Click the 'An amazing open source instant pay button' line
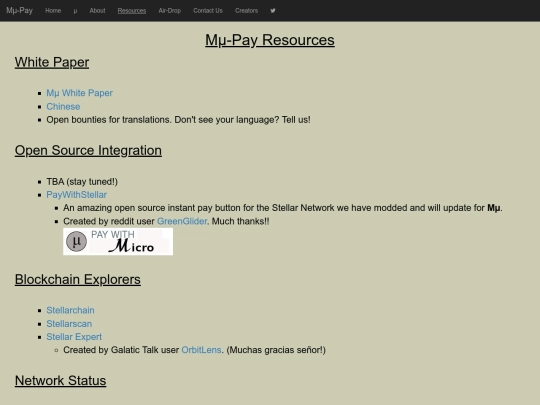This screenshot has width=540, height=405. point(283,208)
